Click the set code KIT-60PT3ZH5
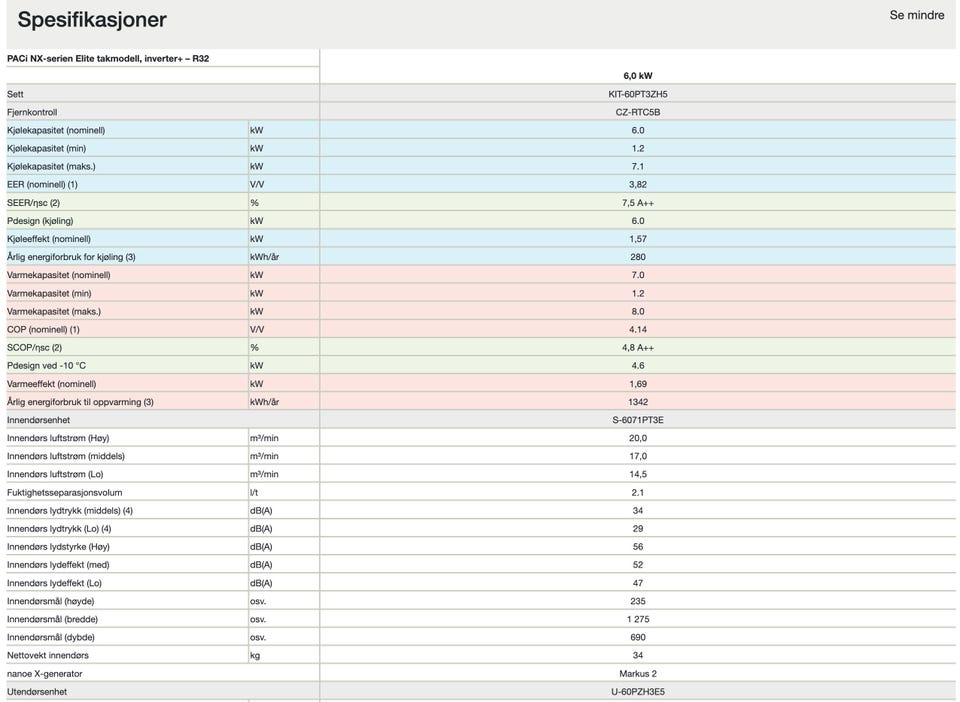The width and height of the screenshot is (960, 702). point(637,94)
